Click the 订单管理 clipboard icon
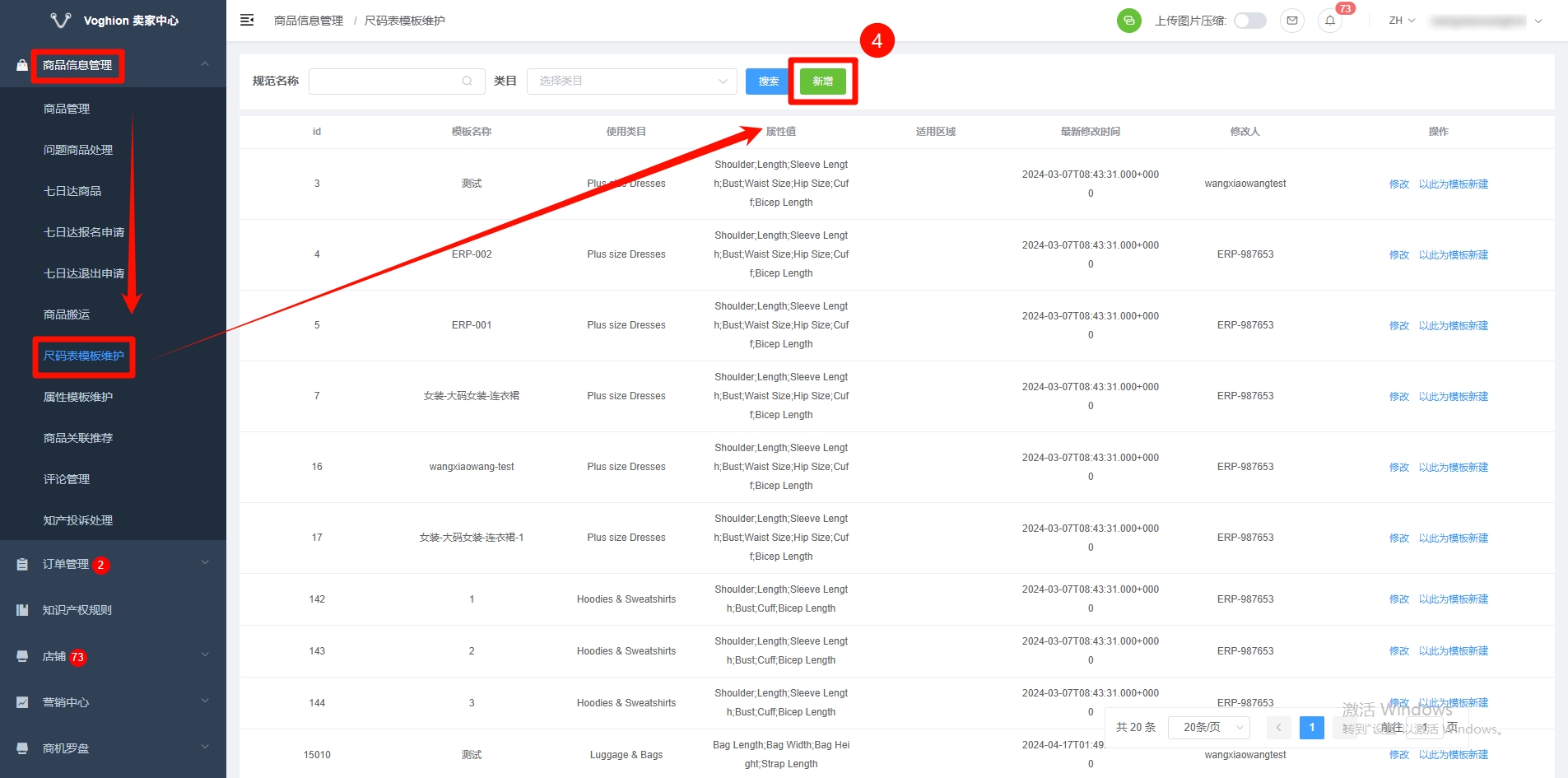The width and height of the screenshot is (1568, 778). 22,565
